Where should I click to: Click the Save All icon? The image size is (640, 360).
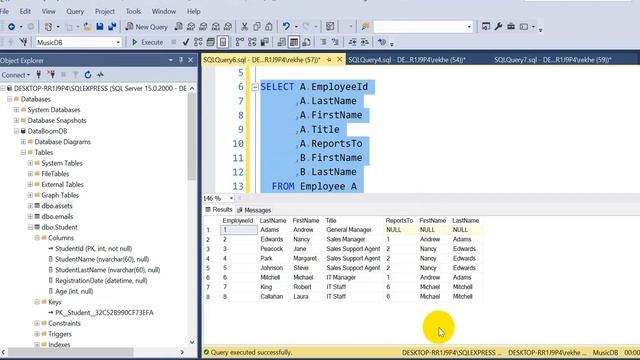tap(112, 27)
